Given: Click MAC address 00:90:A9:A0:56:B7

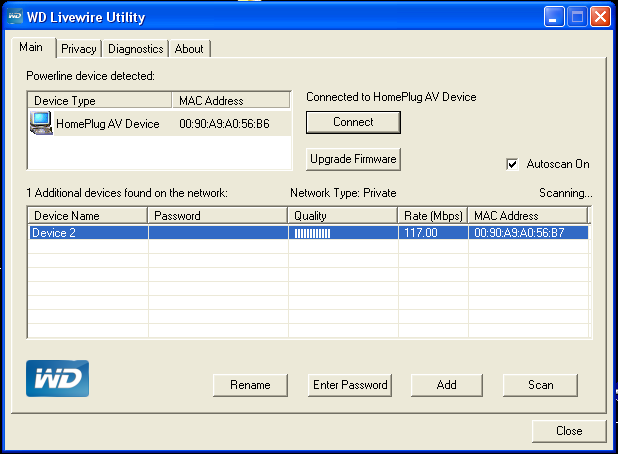Looking at the screenshot, I should click(x=519, y=233).
